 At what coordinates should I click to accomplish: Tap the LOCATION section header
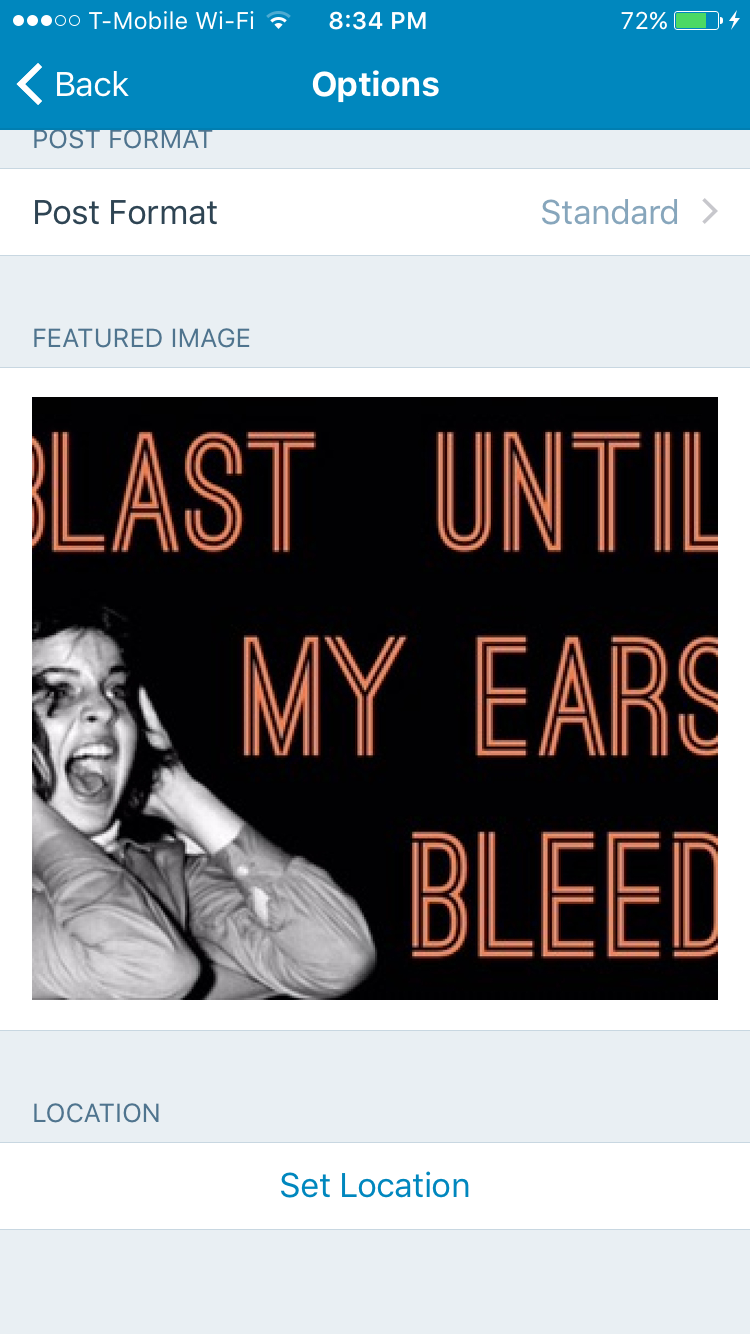coord(96,1113)
